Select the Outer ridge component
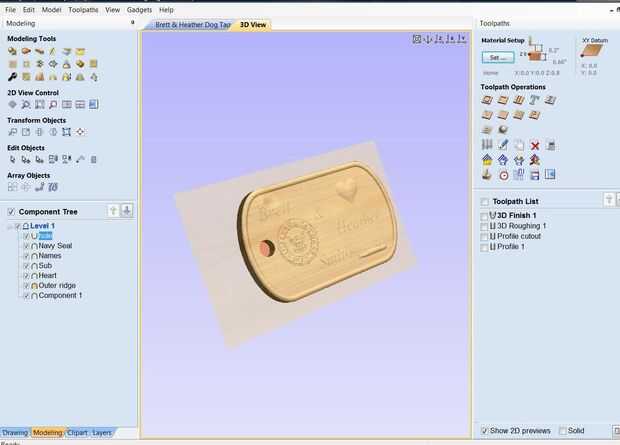Viewport: 620px width, 445px height. coord(57,286)
